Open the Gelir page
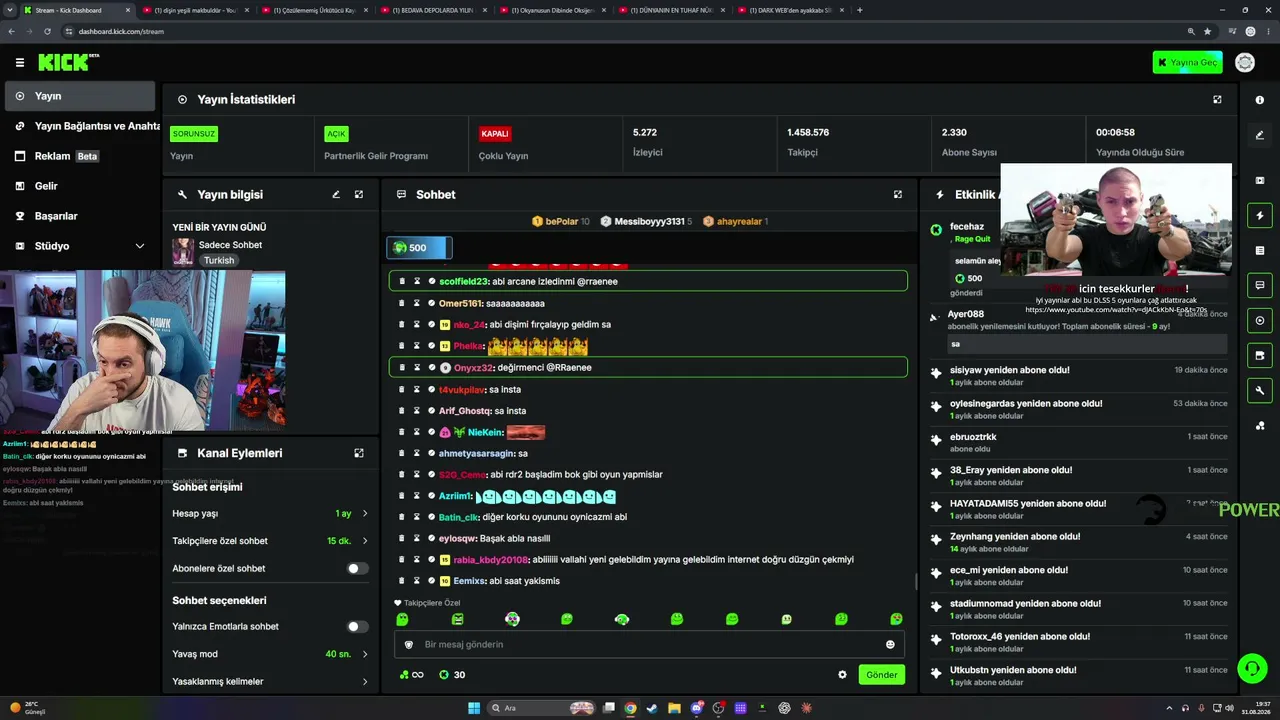 (x=80, y=186)
